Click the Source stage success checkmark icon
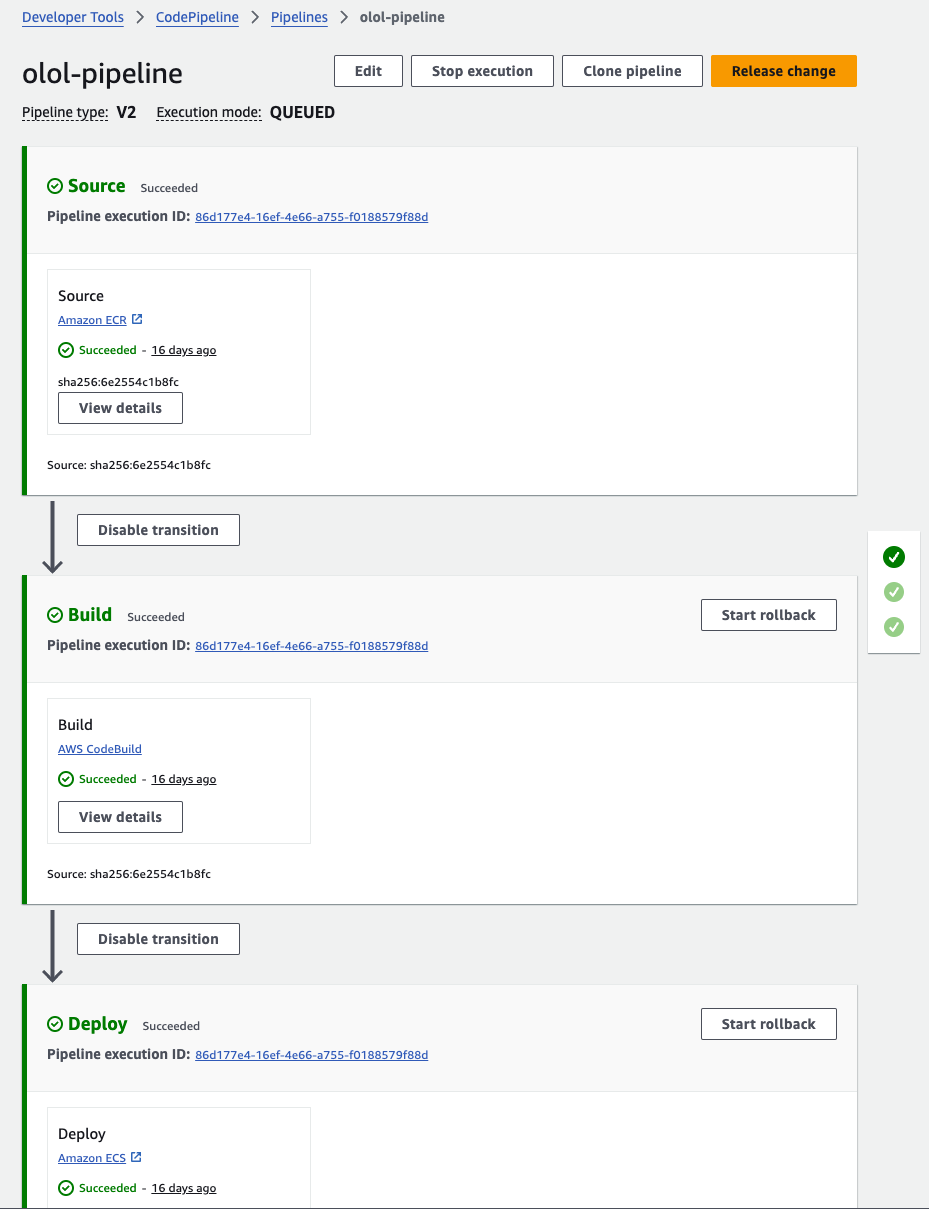 [x=55, y=186]
